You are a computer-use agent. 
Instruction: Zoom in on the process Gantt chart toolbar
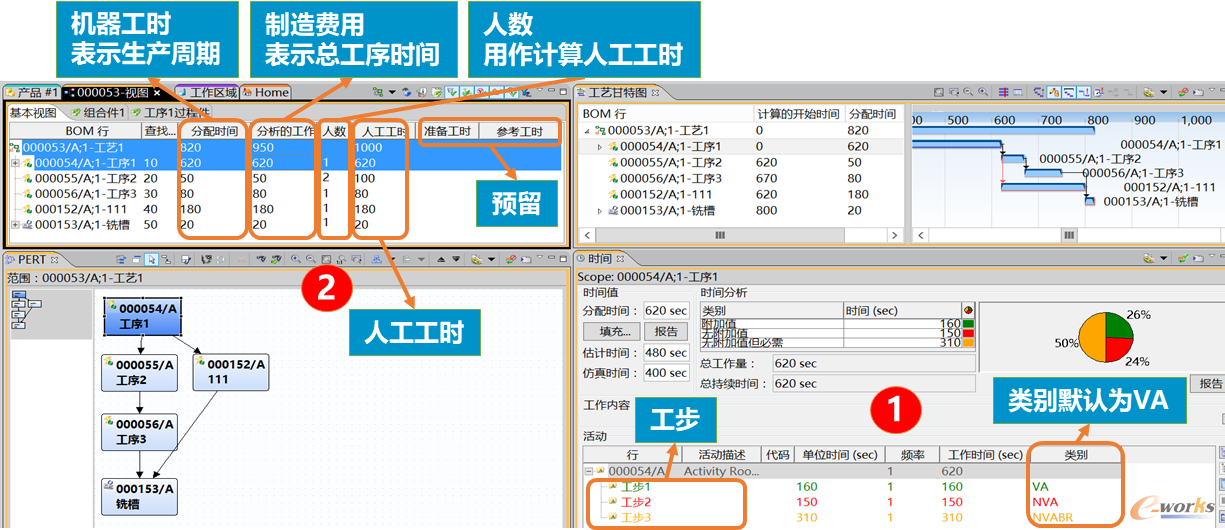(x=983, y=92)
